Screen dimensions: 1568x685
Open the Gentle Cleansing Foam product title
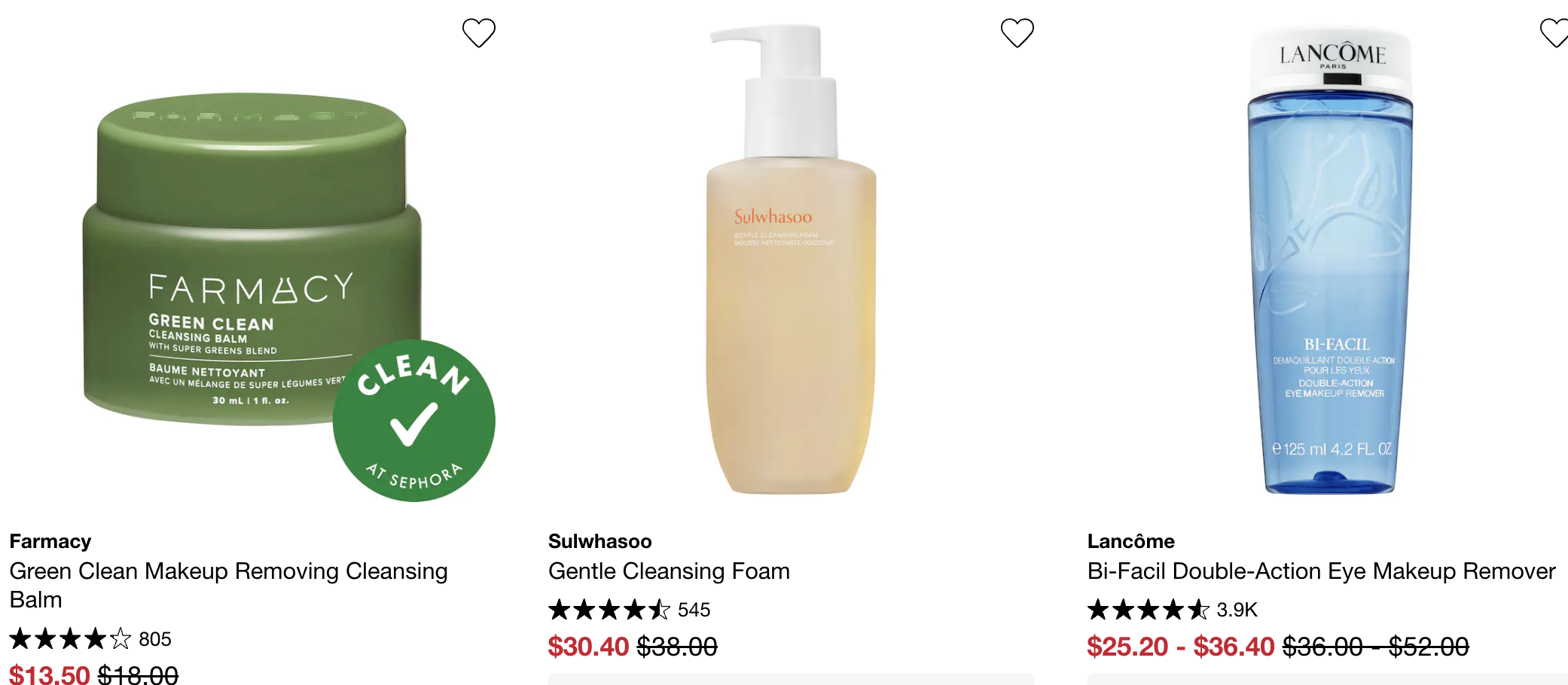pyautogui.click(x=669, y=571)
